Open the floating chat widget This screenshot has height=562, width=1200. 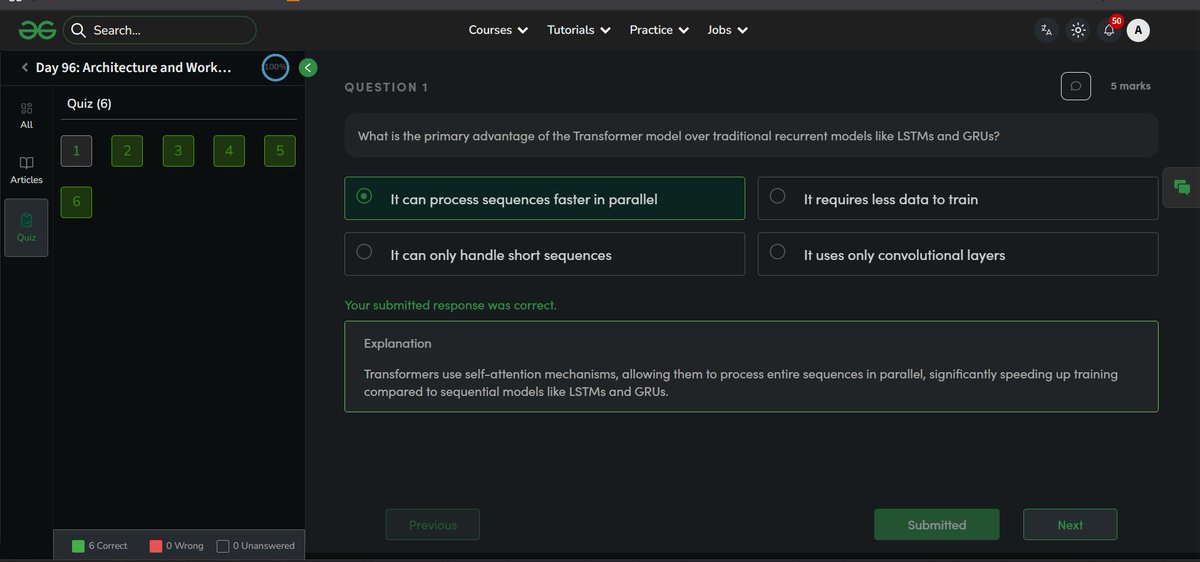1181,187
